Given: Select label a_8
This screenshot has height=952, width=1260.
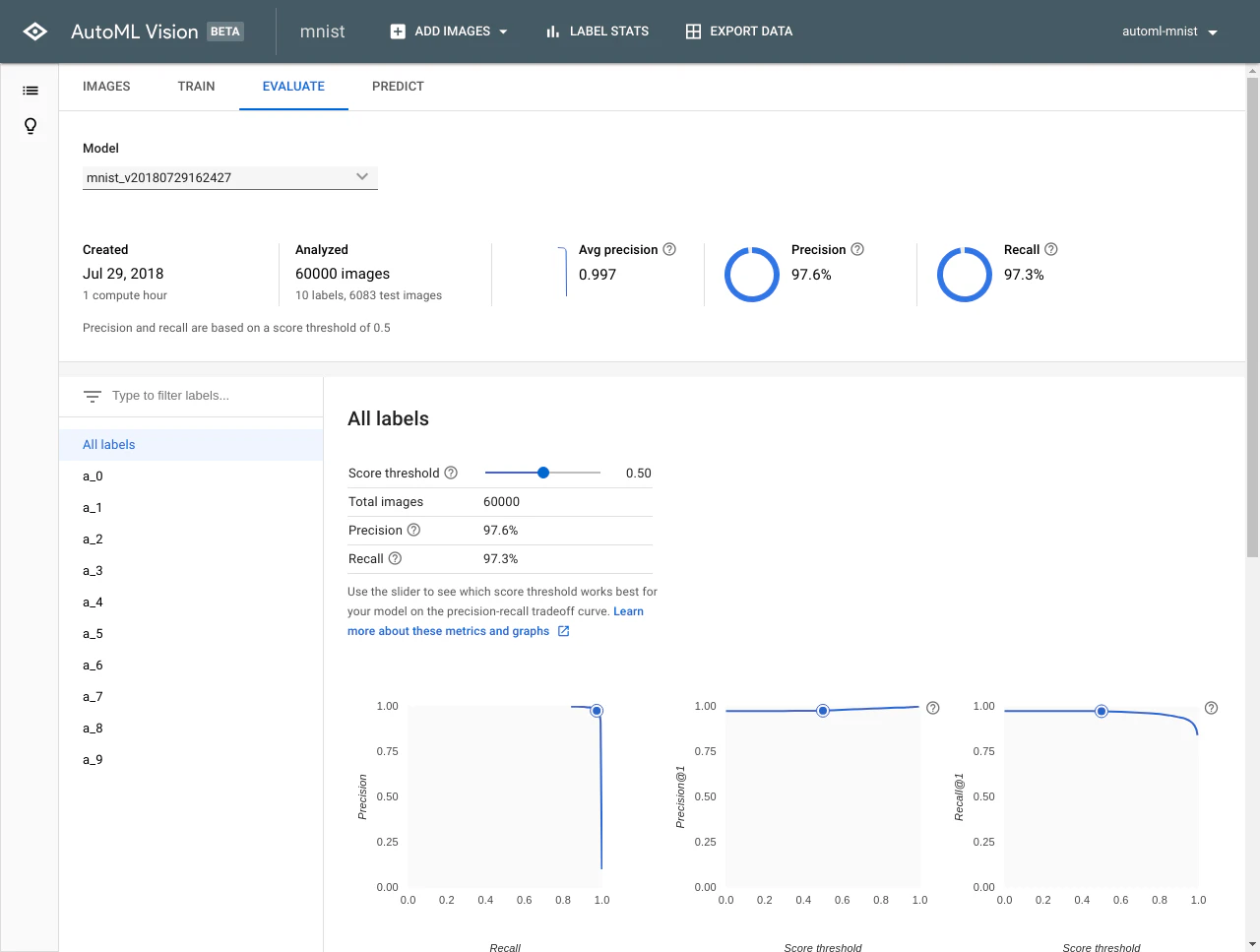Looking at the screenshot, I should (x=191, y=729).
